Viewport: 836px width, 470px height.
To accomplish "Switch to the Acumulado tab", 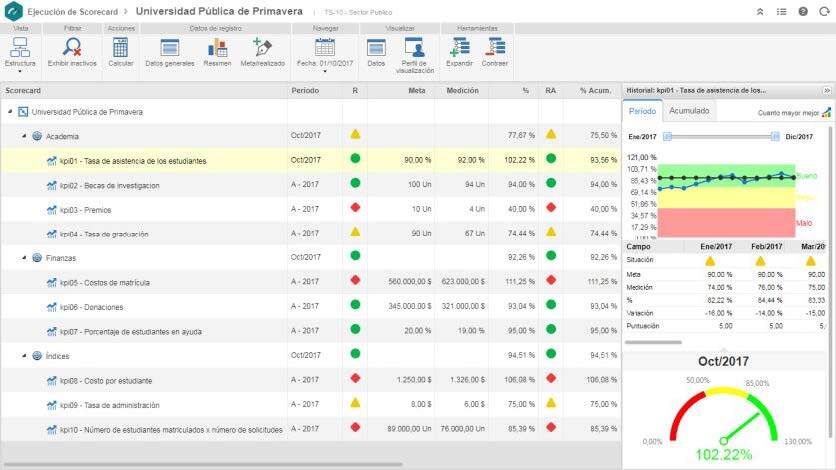I will pyautogui.click(x=689, y=111).
